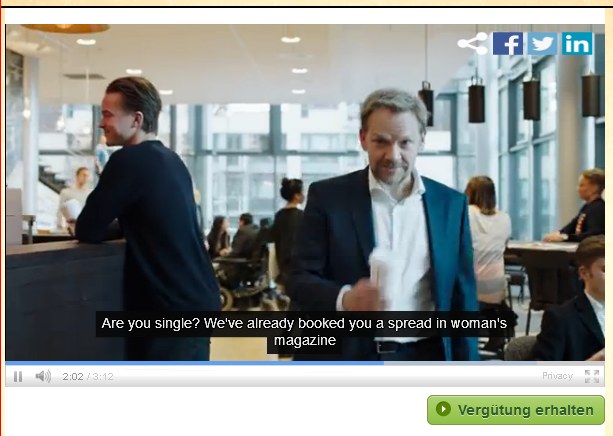Seek back within the blue played progress
Screen dimensions: 613x436
(194, 363)
